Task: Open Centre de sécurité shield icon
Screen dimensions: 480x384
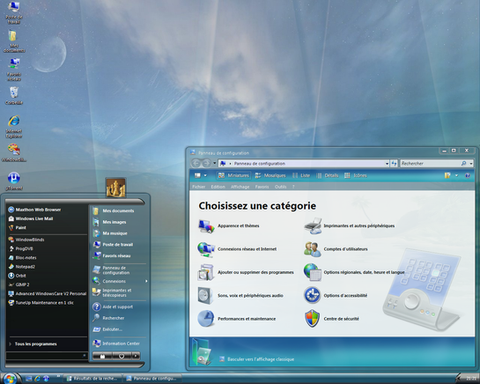Action: (312, 319)
